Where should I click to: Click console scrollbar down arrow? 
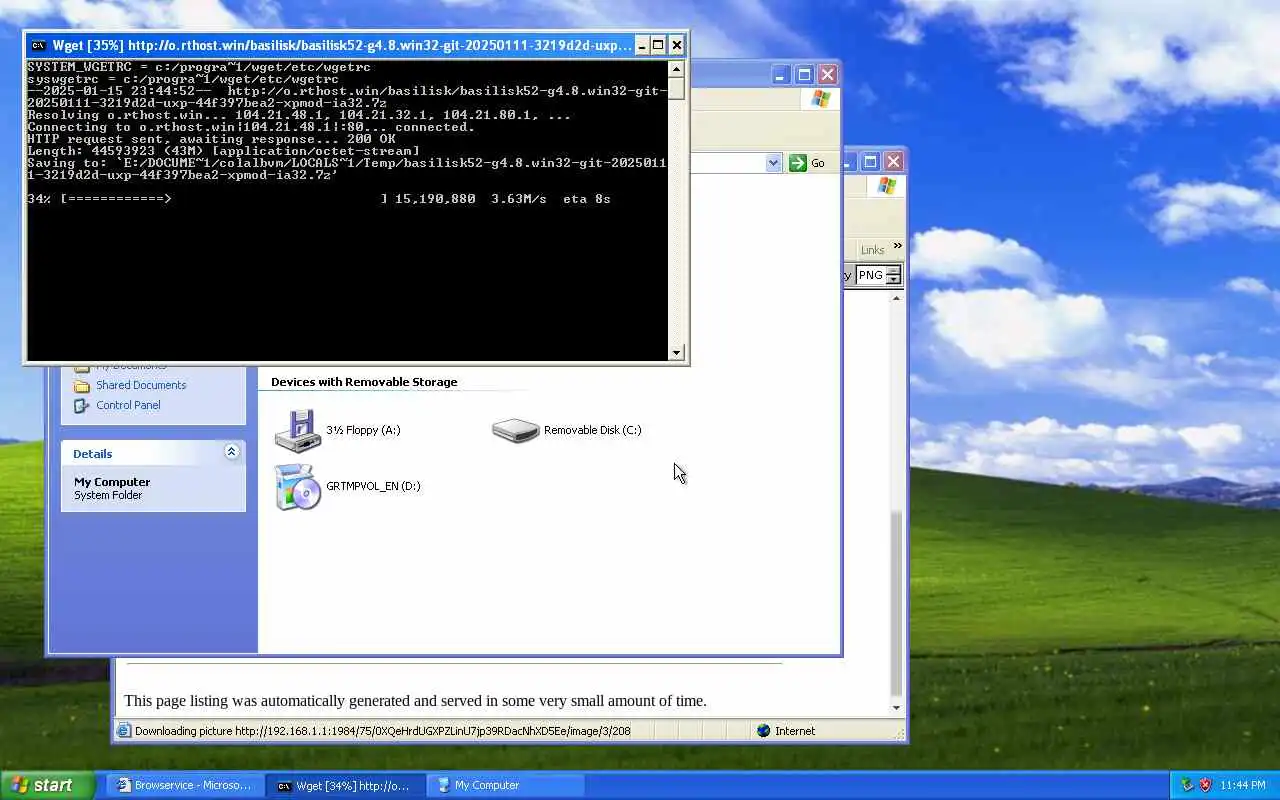click(676, 352)
